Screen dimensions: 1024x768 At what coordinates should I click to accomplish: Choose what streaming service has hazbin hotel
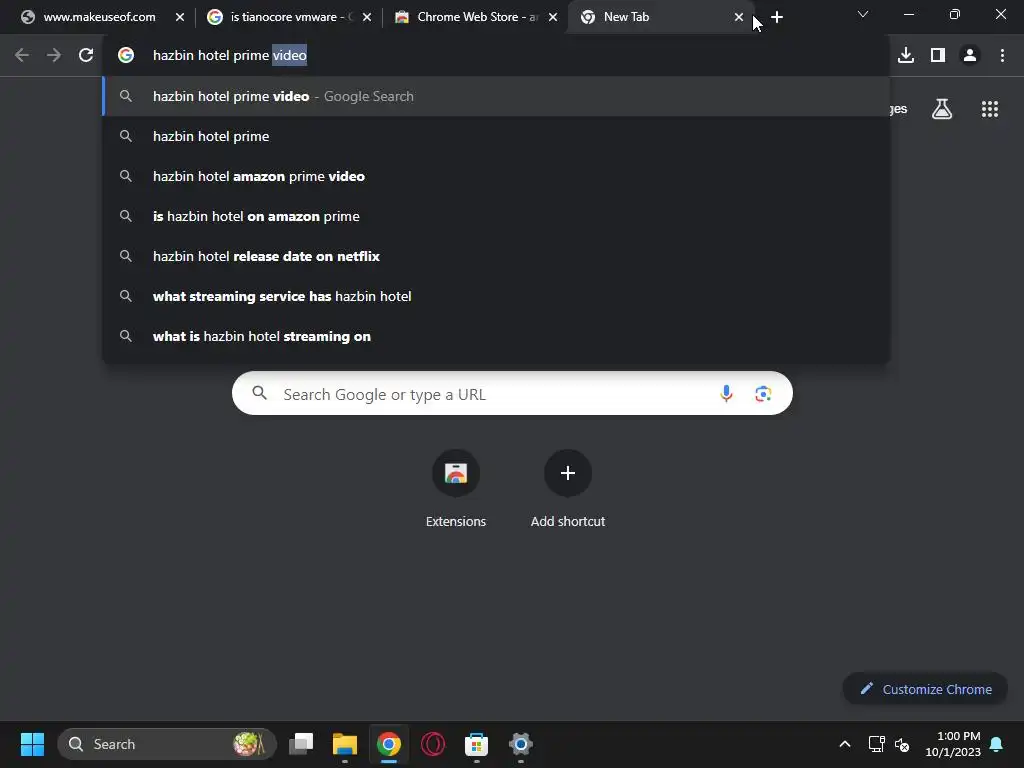pyautogui.click(x=496, y=296)
